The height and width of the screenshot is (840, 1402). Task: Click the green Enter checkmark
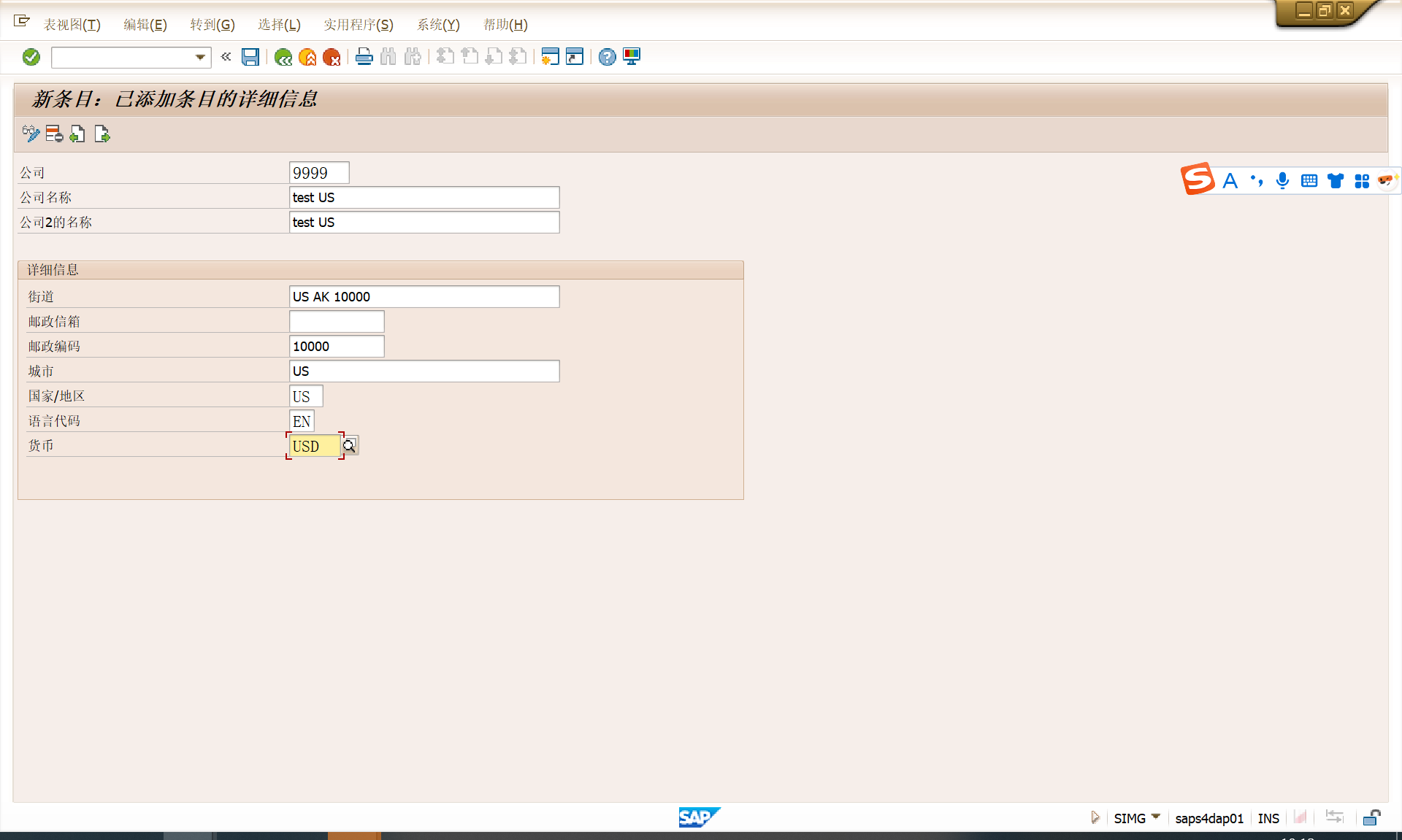coord(31,57)
